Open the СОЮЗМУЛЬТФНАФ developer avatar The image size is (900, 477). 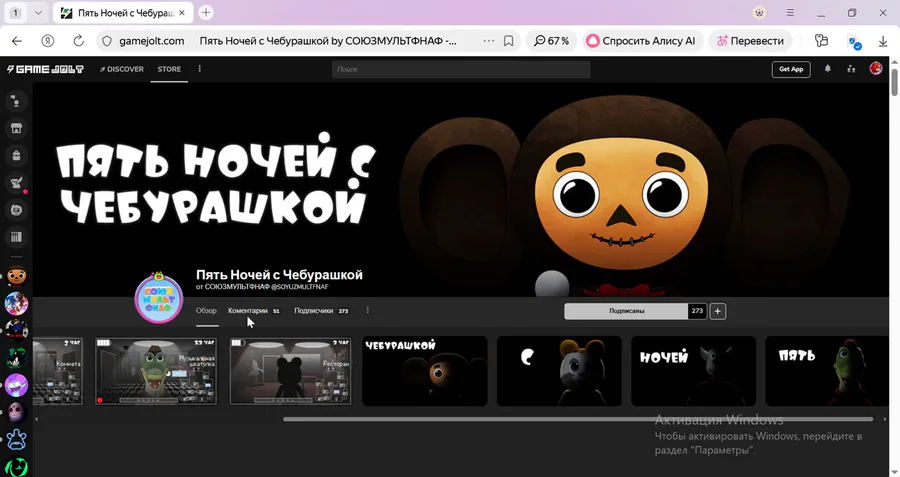tap(159, 298)
